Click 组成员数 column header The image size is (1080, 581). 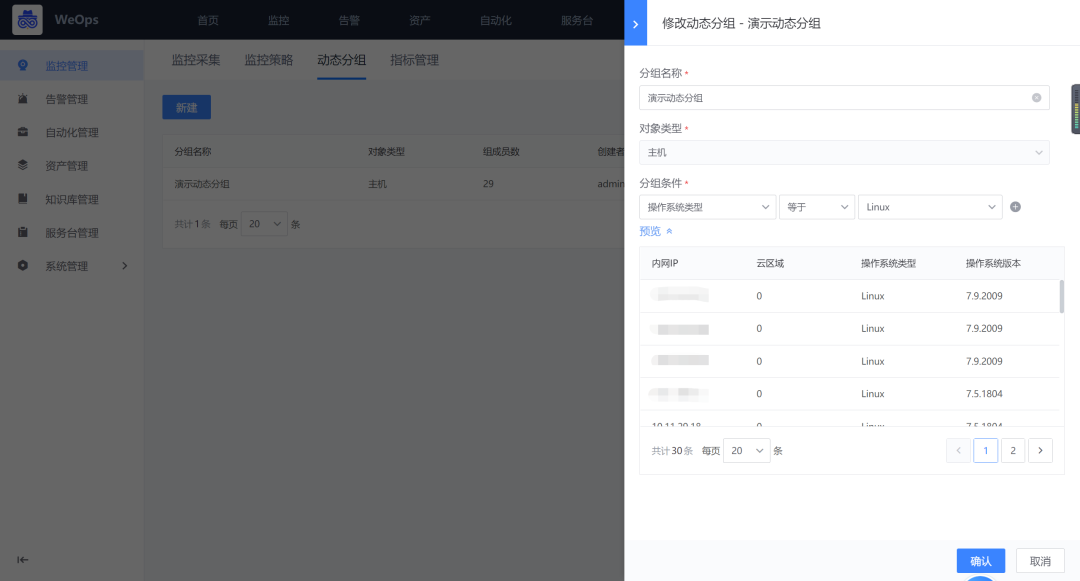tap(501, 151)
